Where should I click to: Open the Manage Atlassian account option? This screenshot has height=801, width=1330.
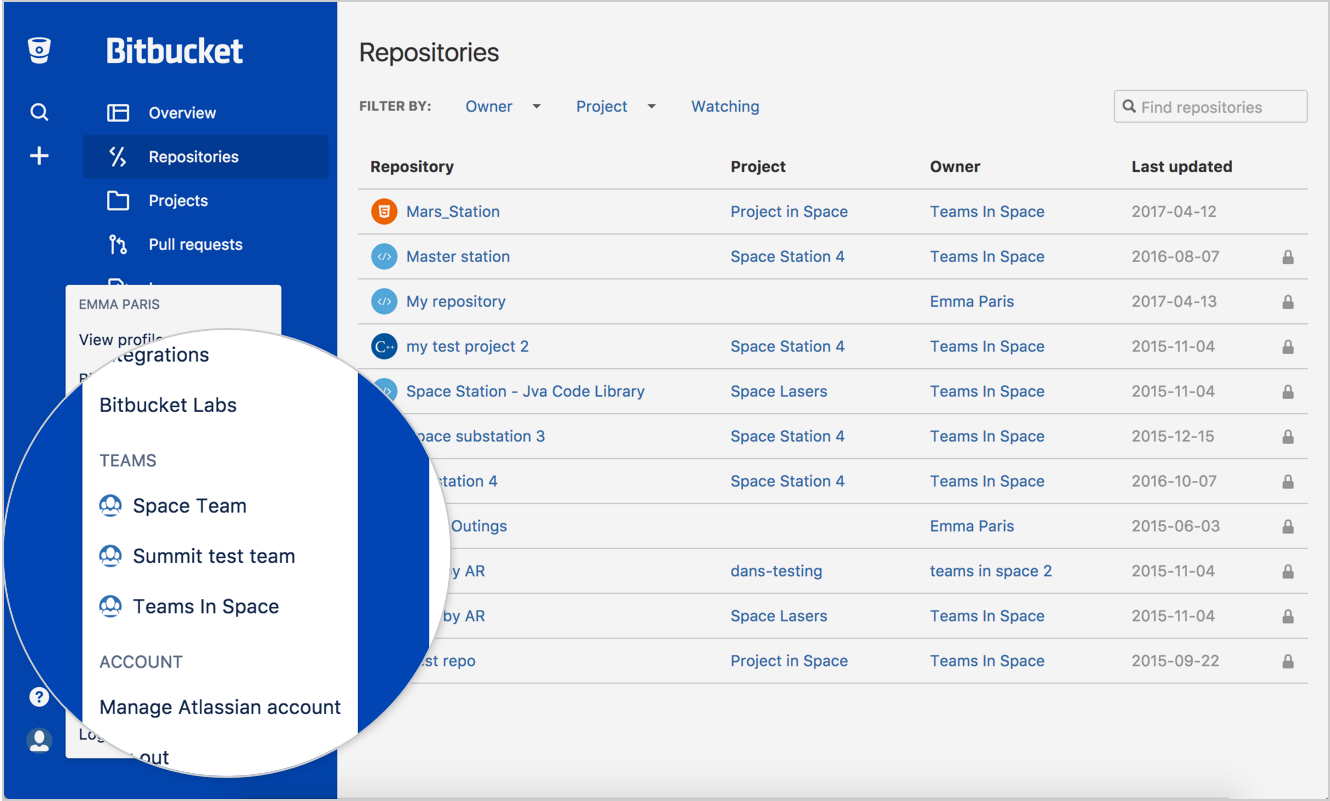220,707
